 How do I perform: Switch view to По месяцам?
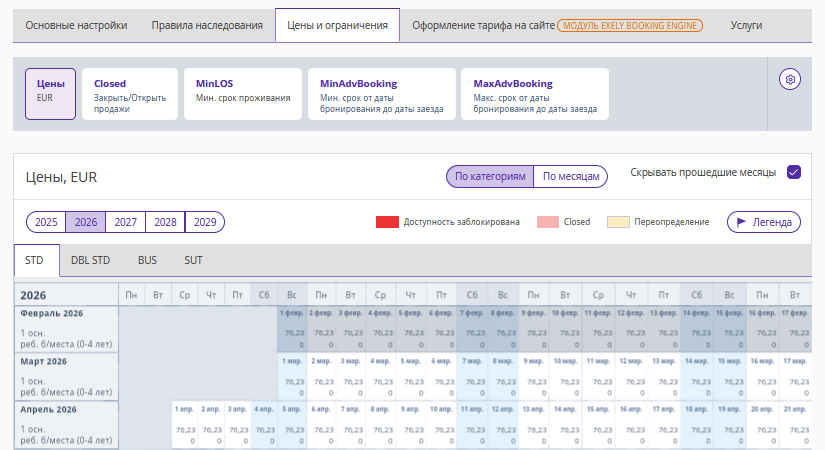[x=570, y=176]
